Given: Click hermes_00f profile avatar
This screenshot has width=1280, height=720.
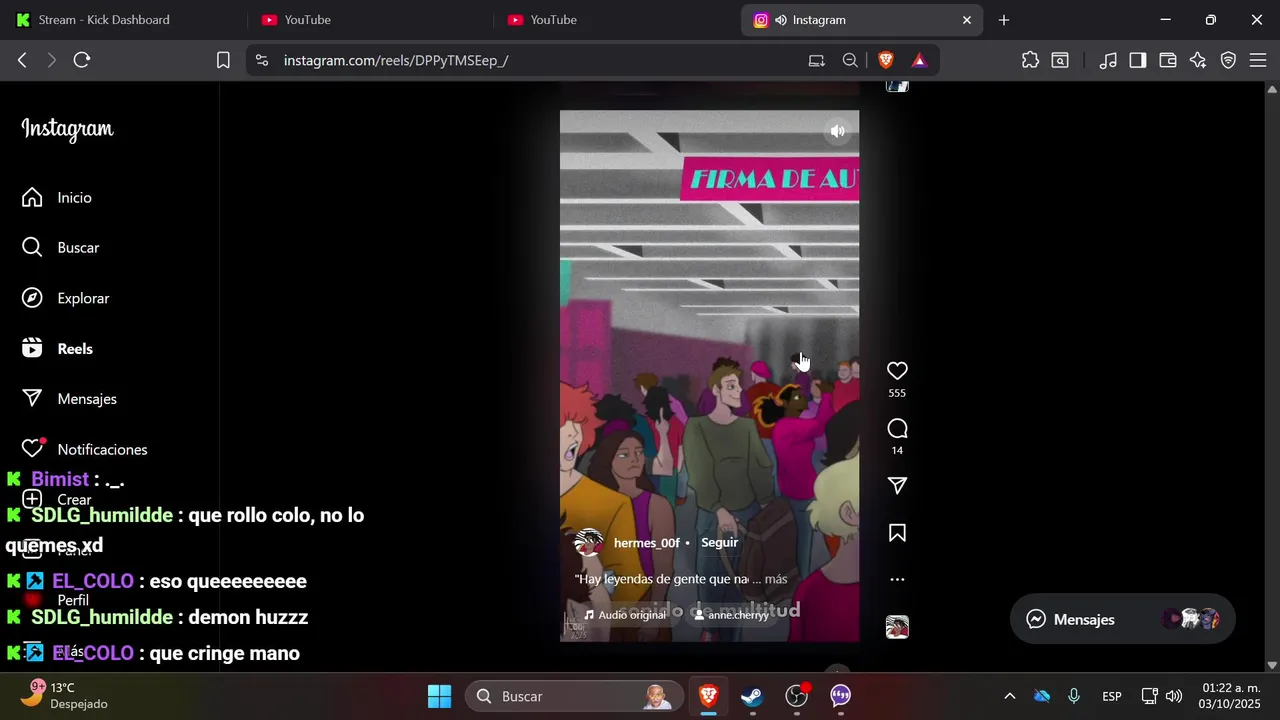Looking at the screenshot, I should [x=589, y=543].
